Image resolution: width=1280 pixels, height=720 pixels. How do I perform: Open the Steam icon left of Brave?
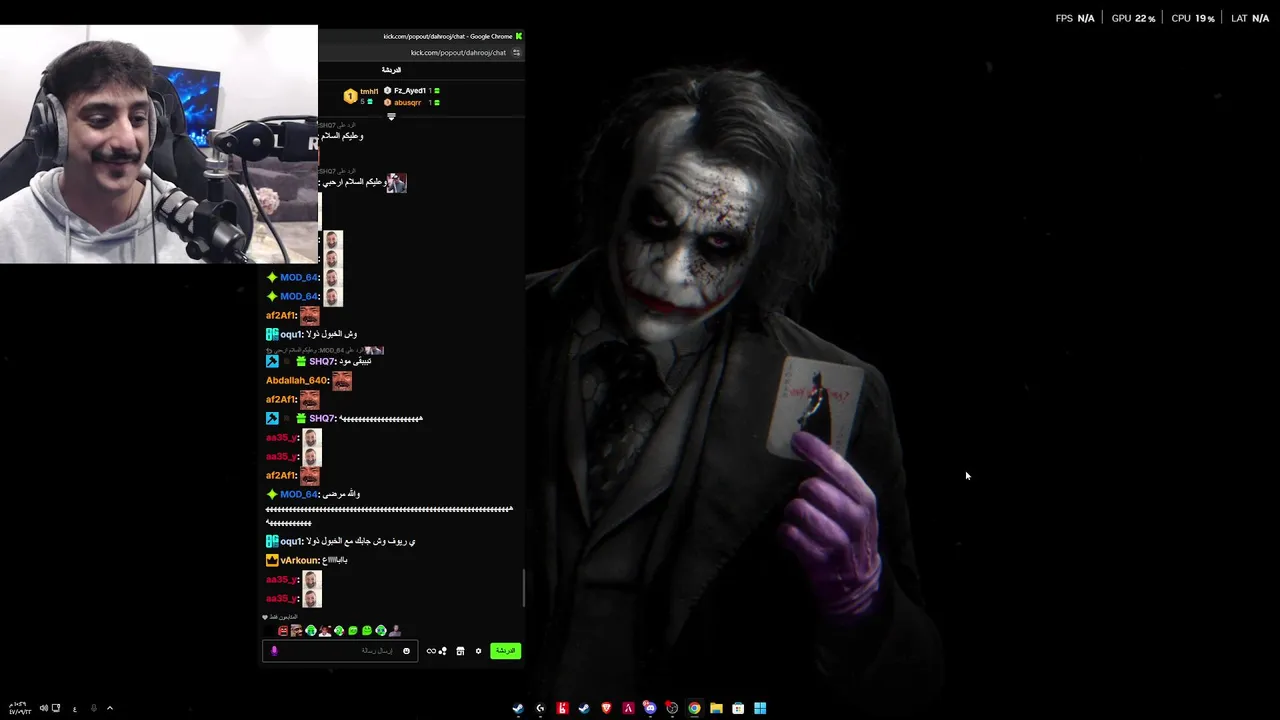pyautogui.click(x=584, y=708)
